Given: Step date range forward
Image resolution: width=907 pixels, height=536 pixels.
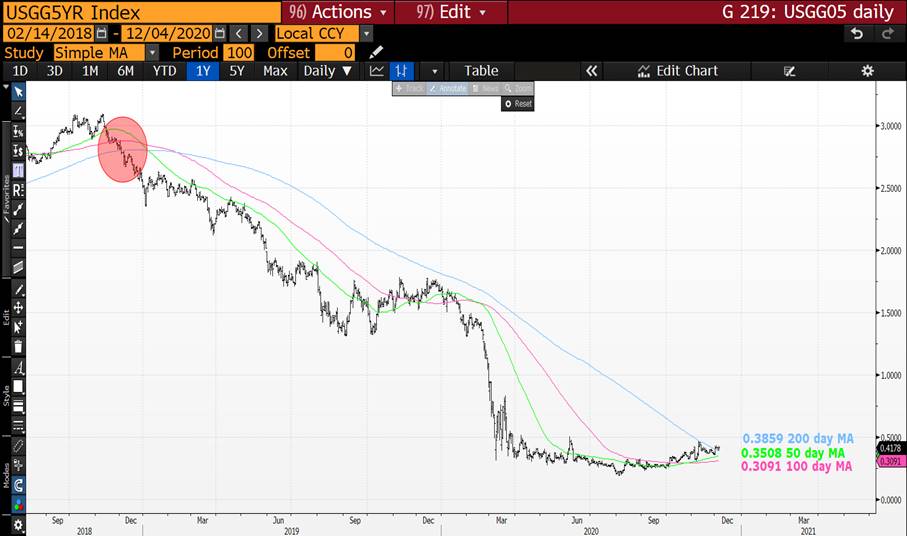Looking at the screenshot, I should tap(260, 34).
